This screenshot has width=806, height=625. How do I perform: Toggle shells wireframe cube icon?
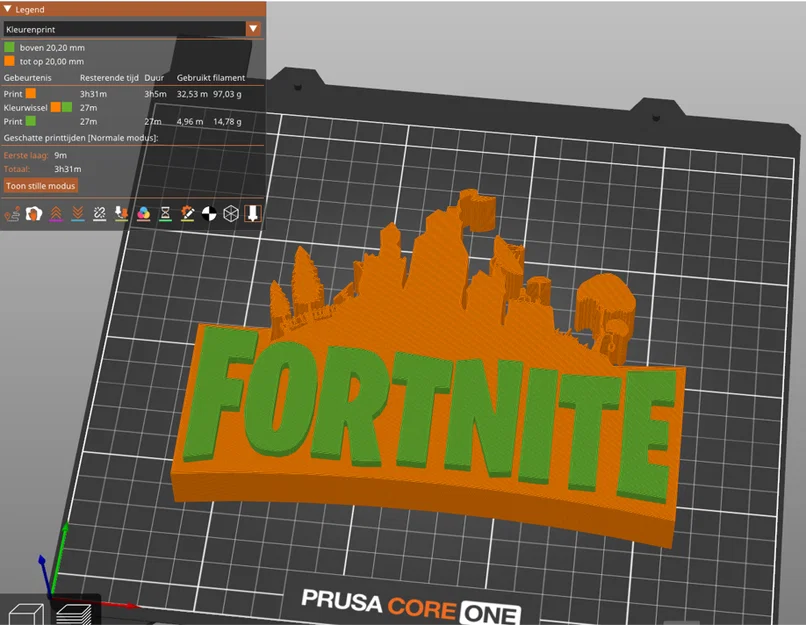coord(231,214)
